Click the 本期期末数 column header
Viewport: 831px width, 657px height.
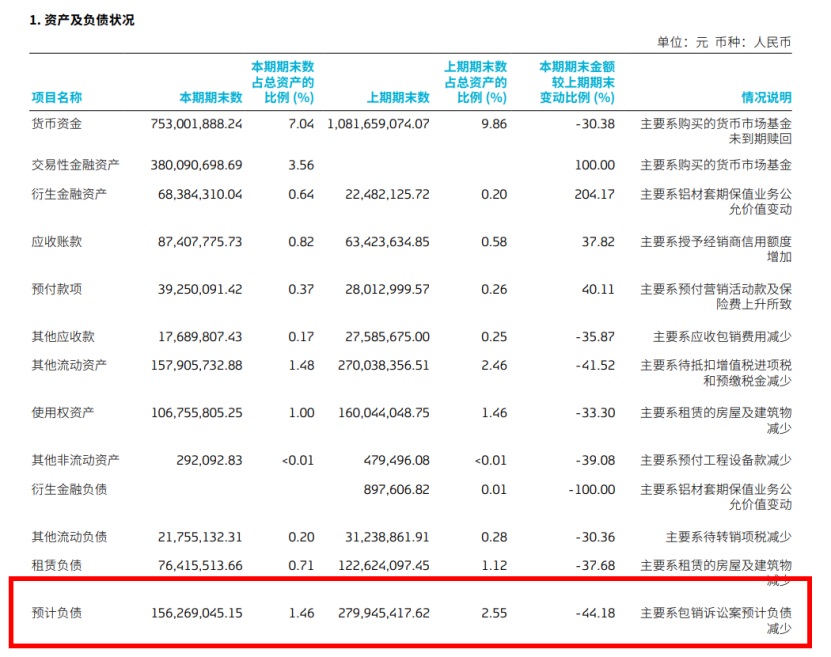[210, 98]
